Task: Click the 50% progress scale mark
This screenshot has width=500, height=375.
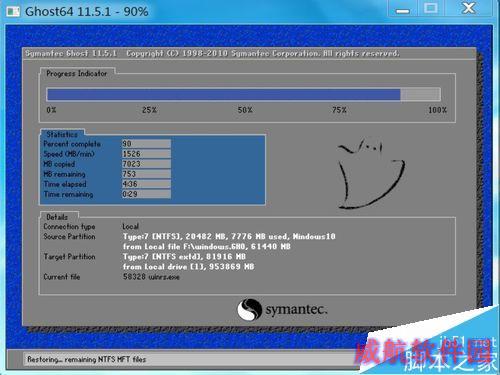Action: pyautogui.click(x=245, y=110)
